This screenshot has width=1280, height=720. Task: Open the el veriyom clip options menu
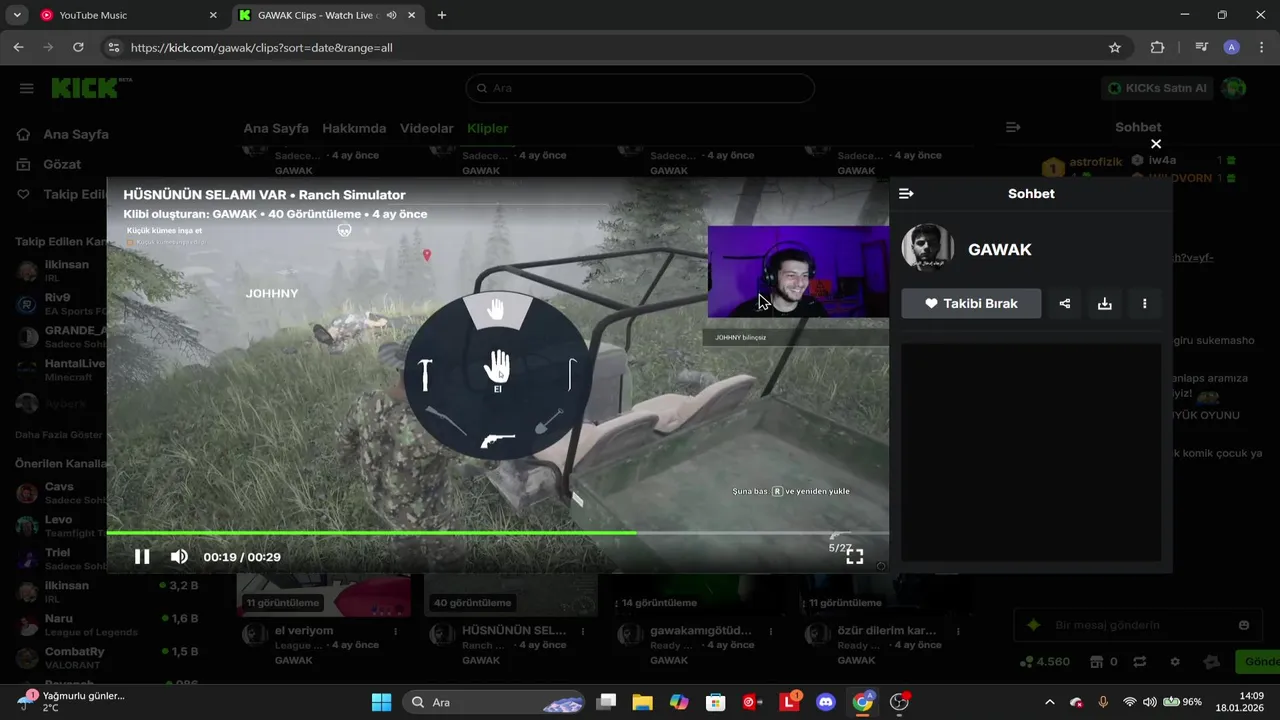[396, 632]
